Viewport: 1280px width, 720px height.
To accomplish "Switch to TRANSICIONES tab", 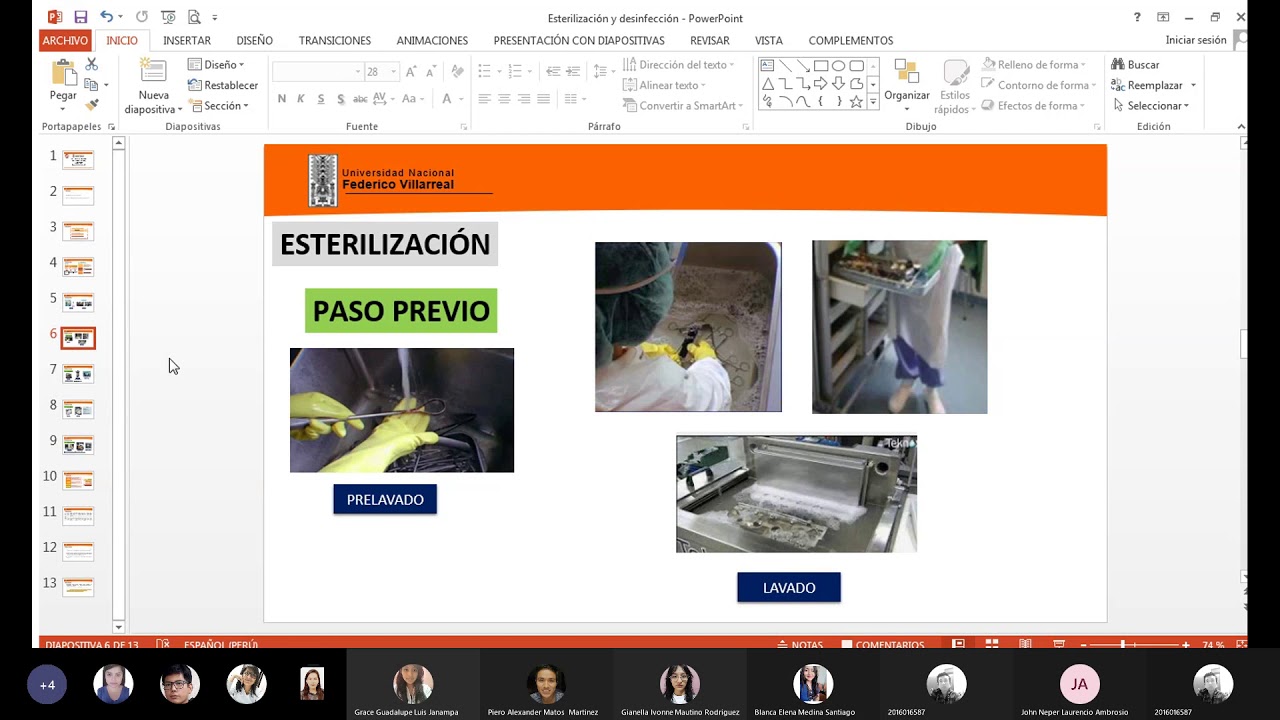I will (335, 40).
